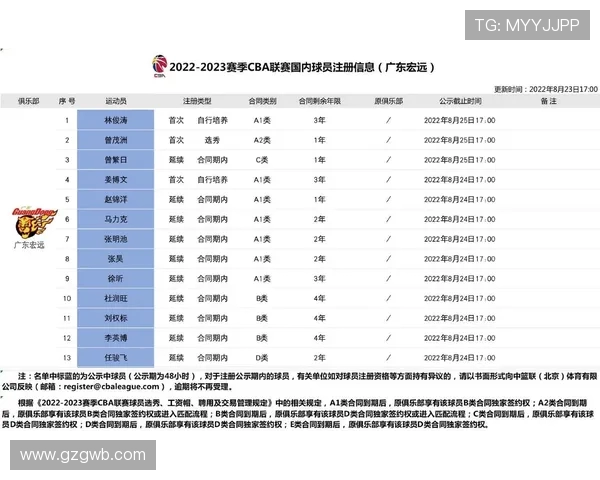
Task: Click the note starting 注：名单中标蓝的为公示中球员
Action: [299, 382]
